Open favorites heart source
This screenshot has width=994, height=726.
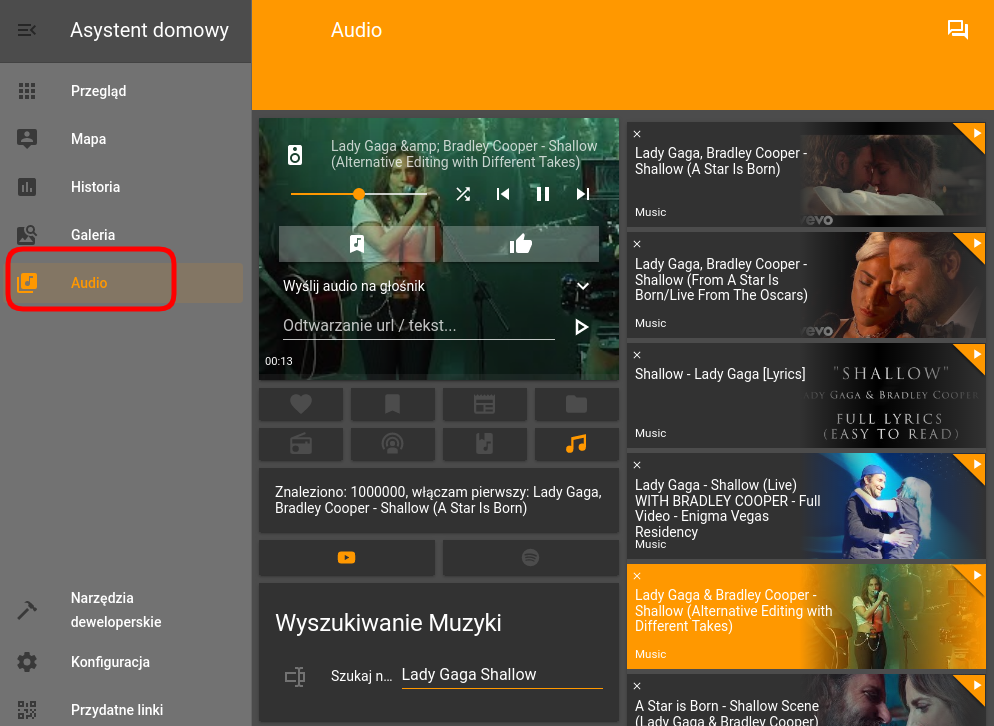pos(301,404)
